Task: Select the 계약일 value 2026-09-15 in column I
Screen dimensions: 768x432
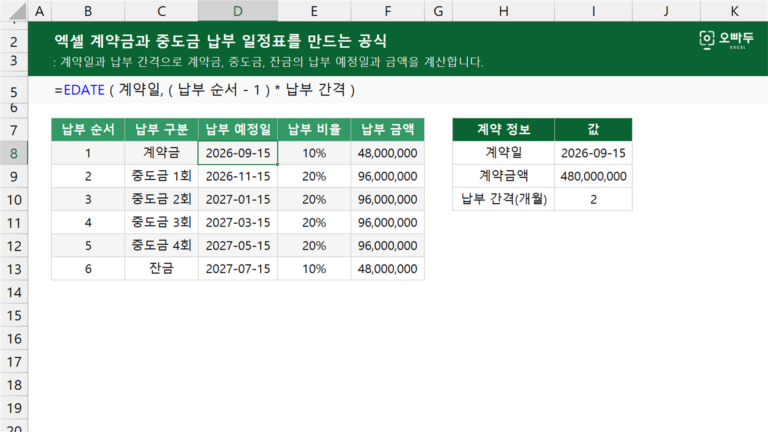Action: pos(593,153)
